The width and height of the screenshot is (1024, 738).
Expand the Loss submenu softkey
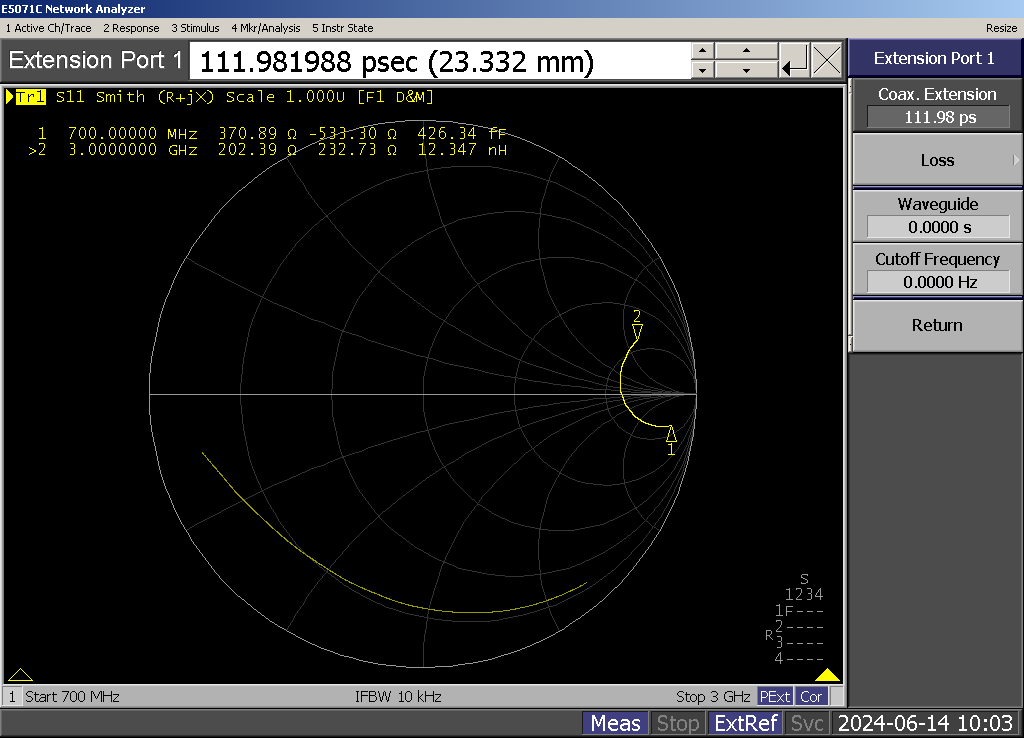tap(936, 160)
